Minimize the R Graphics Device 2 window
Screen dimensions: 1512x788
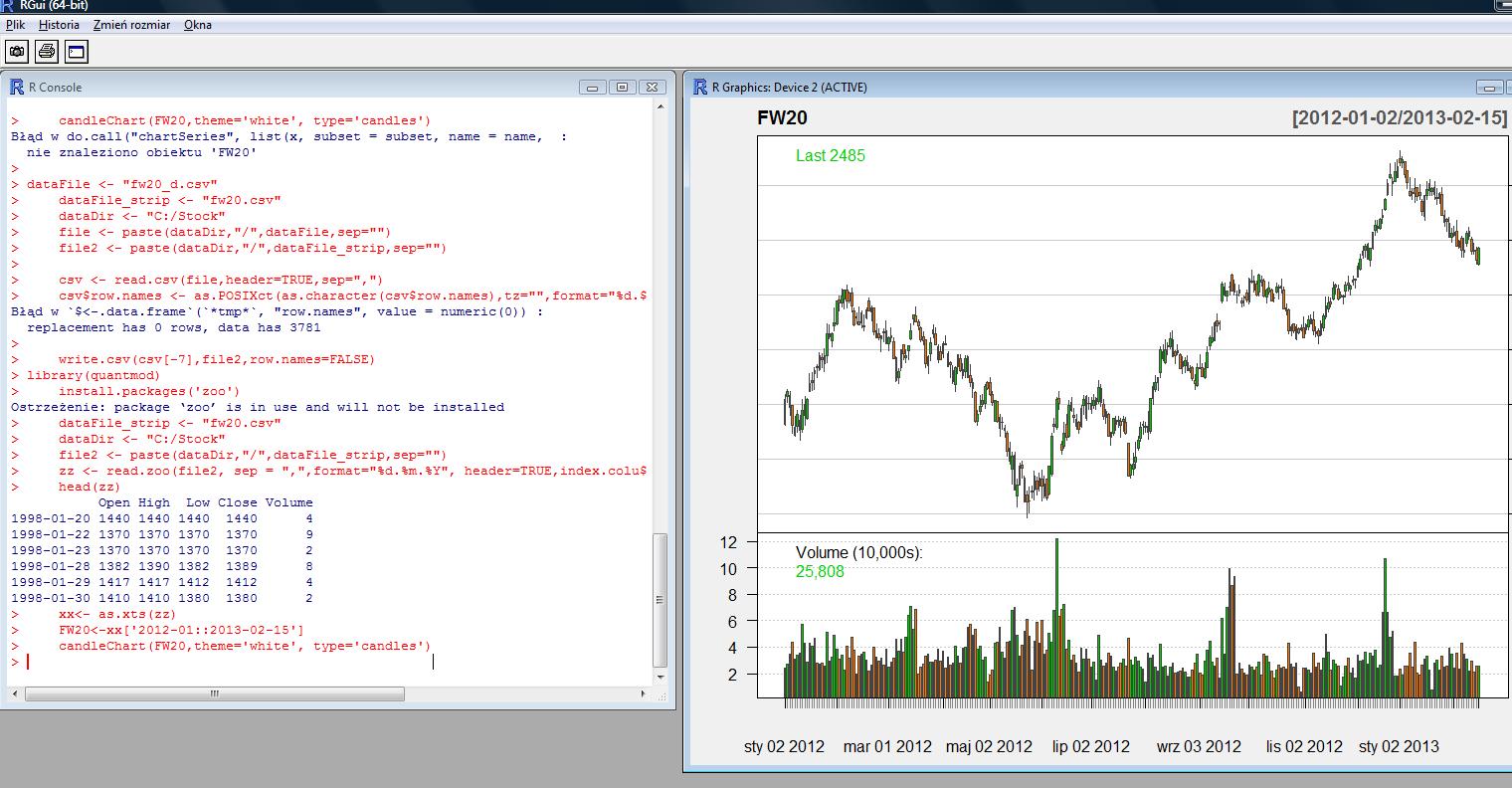[1489, 88]
